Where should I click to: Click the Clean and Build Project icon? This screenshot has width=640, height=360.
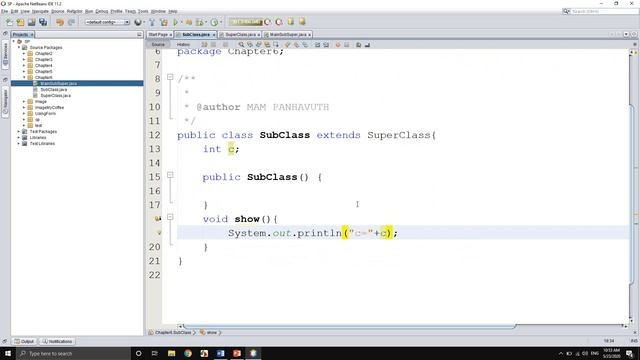tap(164, 22)
